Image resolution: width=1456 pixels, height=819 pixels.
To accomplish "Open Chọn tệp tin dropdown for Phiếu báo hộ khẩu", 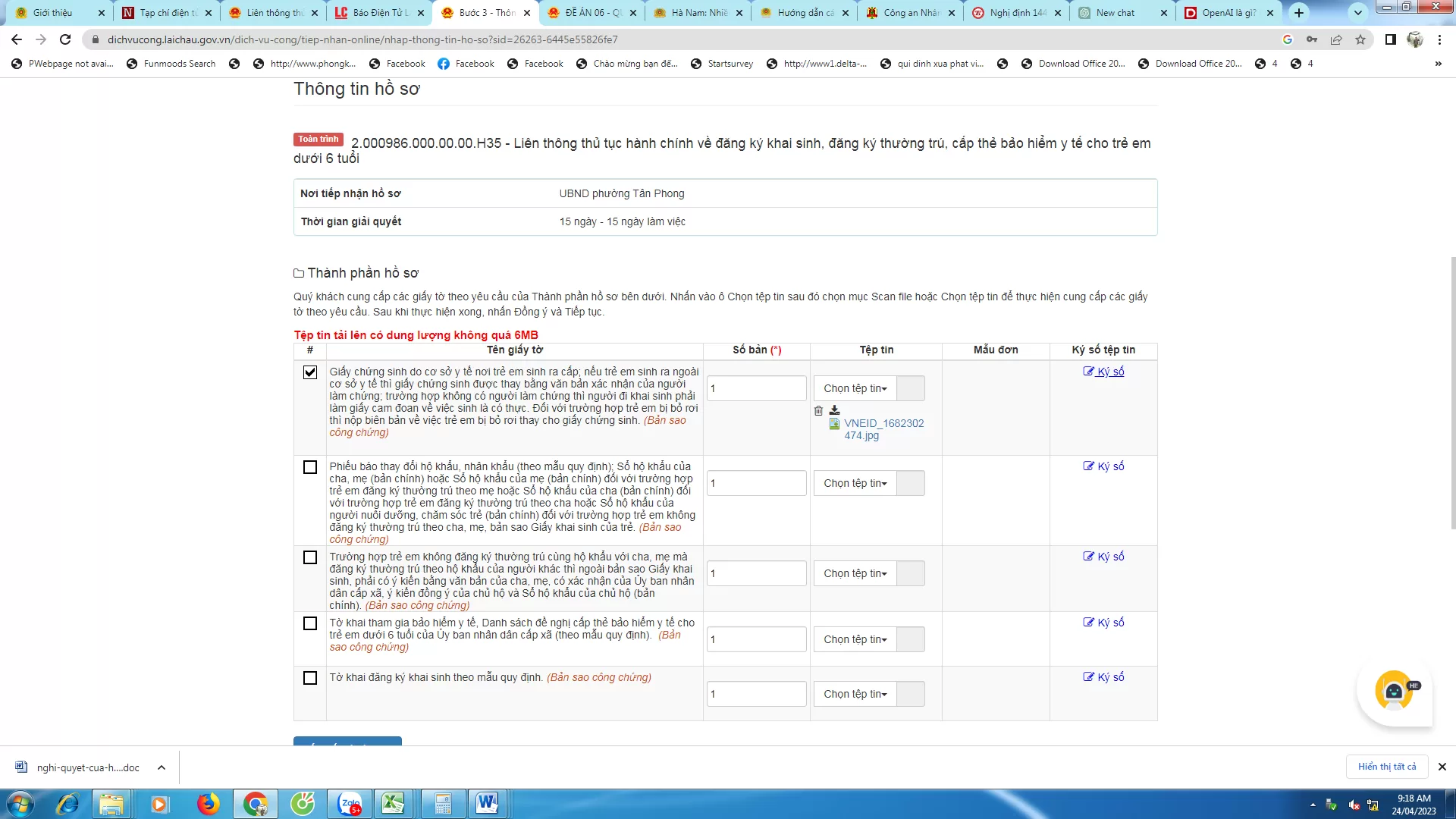I will (855, 483).
